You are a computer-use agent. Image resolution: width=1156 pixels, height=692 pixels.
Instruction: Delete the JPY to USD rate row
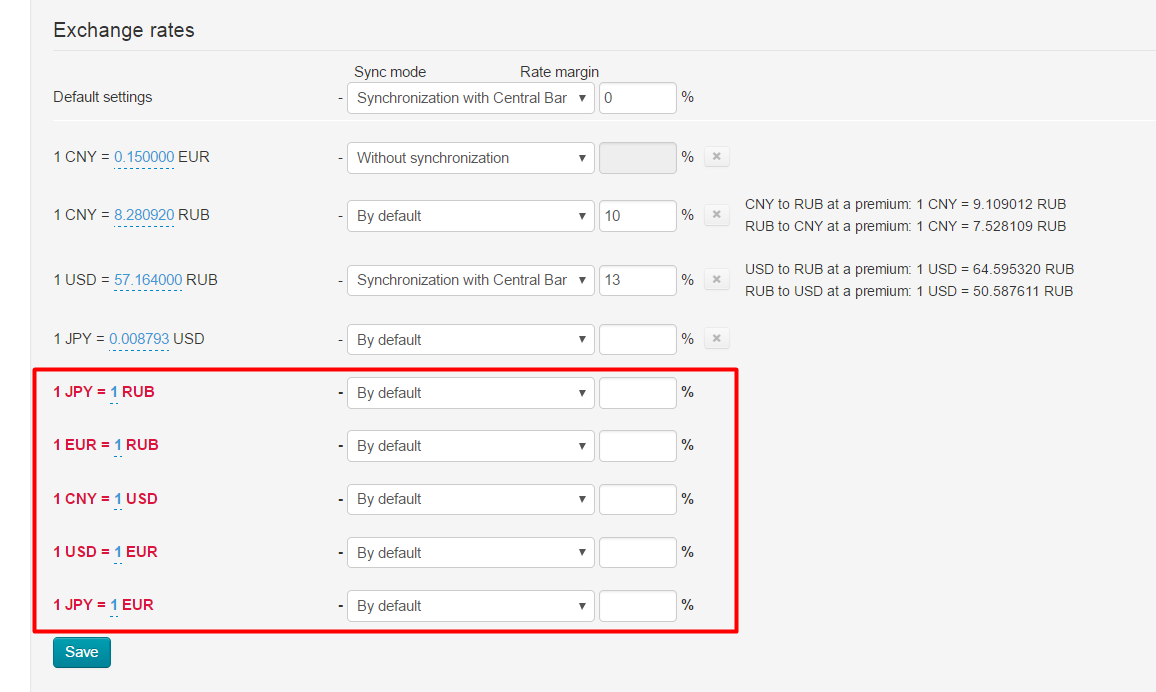pos(717,339)
